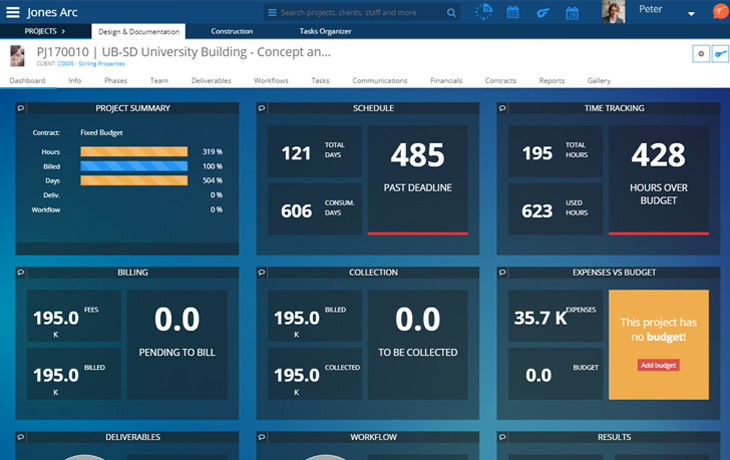The width and height of the screenshot is (730, 460).
Task: Click the Days 504% progress bar
Action: click(134, 181)
